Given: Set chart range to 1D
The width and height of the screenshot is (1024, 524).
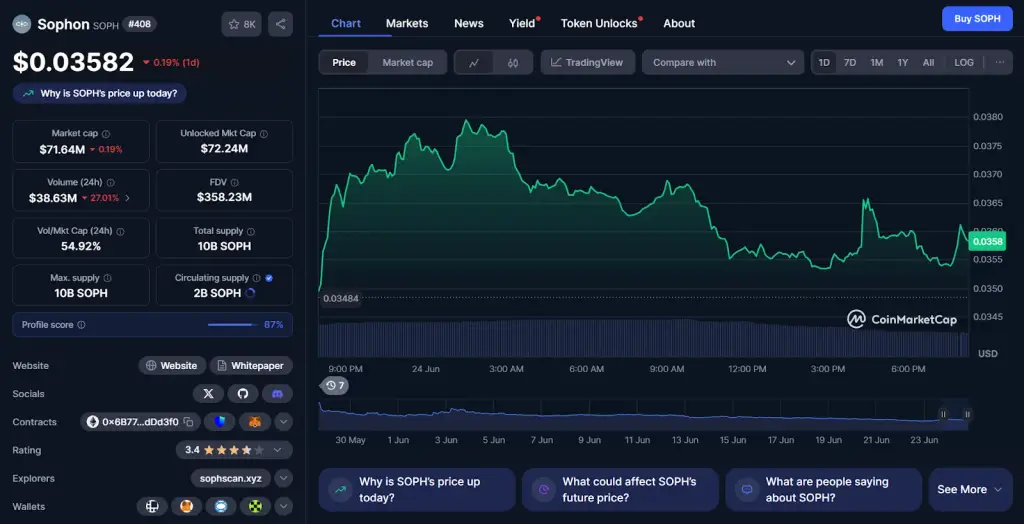Looking at the screenshot, I should coord(824,63).
